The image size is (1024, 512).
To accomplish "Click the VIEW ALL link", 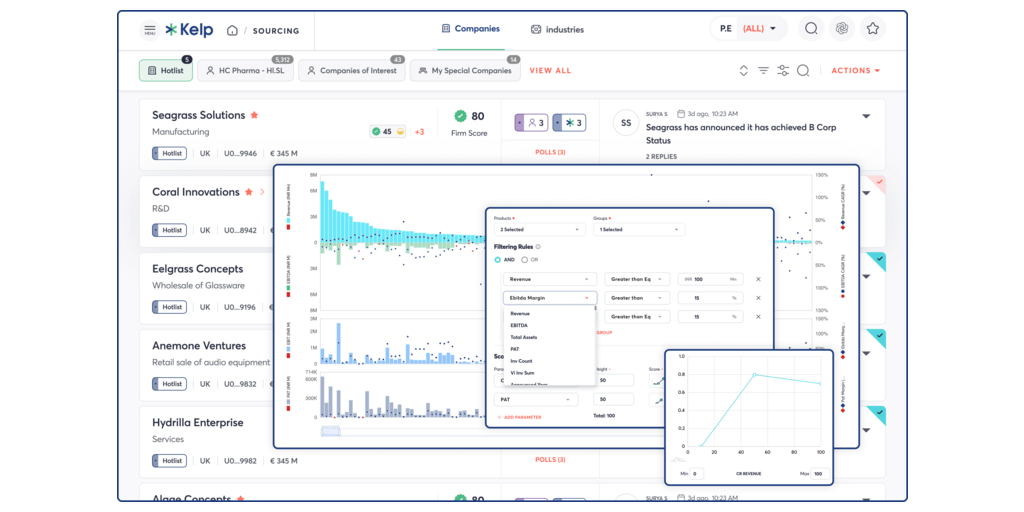I will 550,71.
